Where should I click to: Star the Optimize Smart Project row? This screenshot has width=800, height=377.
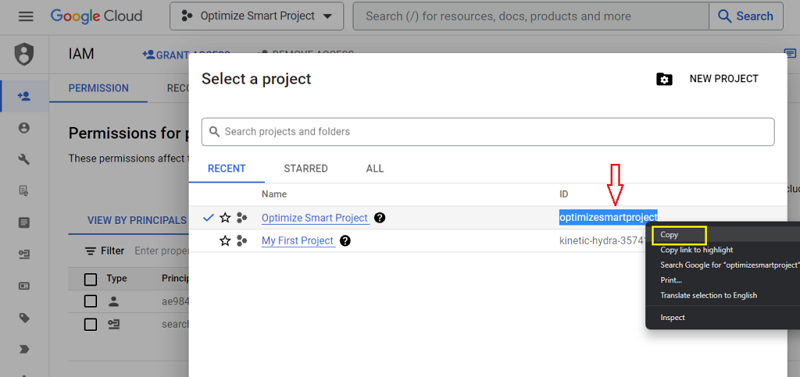tap(225, 218)
